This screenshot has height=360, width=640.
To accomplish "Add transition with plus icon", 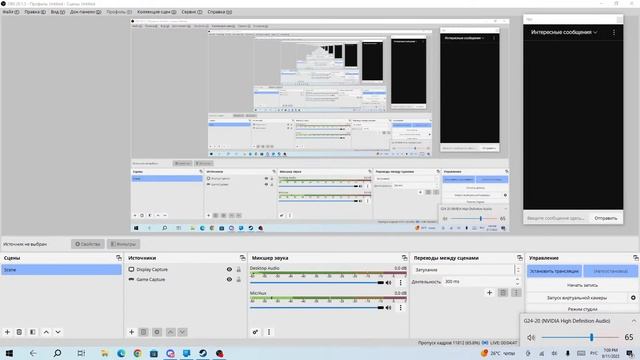I will [x=489, y=292].
